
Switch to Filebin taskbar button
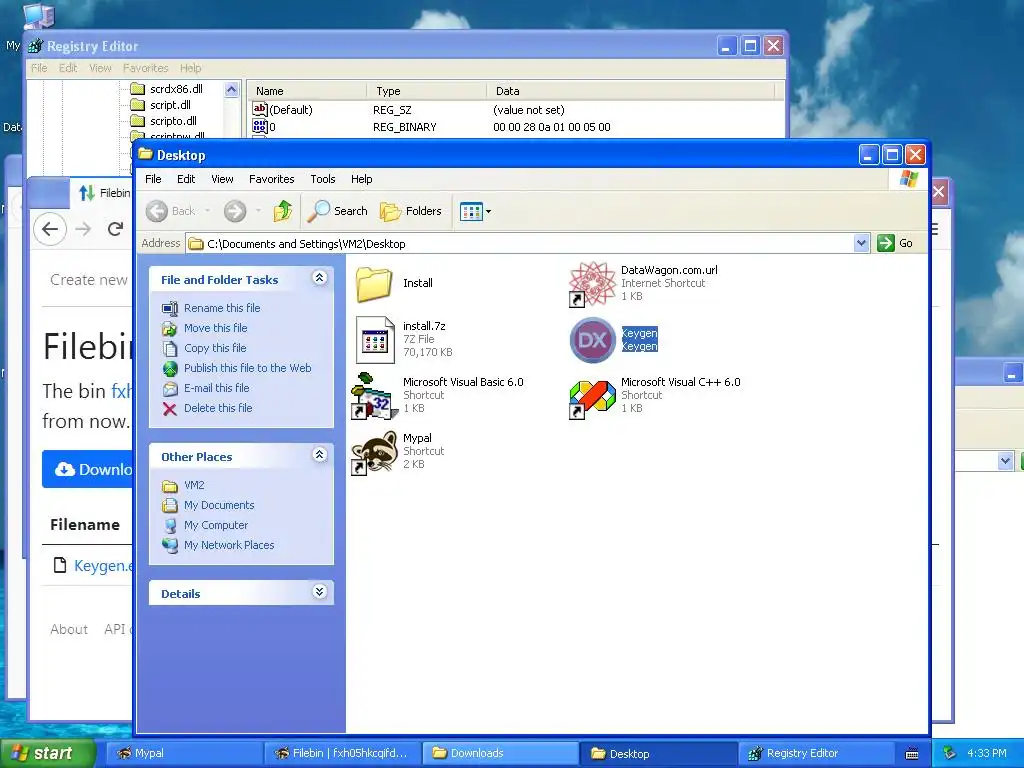(x=343, y=753)
